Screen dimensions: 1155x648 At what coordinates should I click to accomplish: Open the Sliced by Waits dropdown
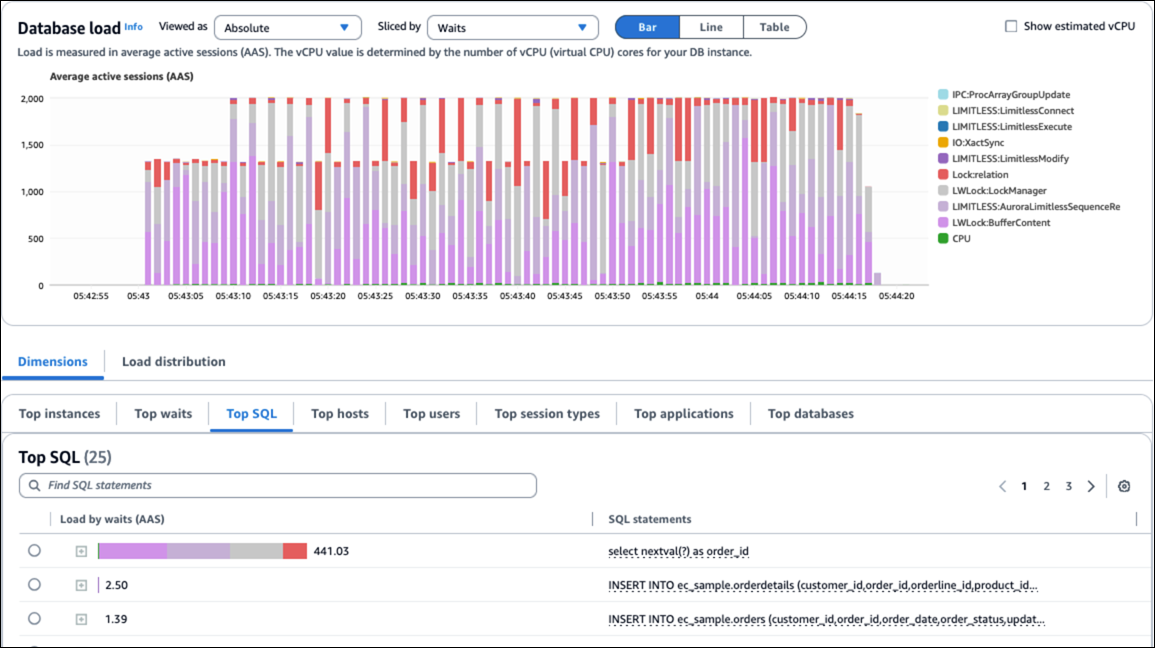(512, 27)
